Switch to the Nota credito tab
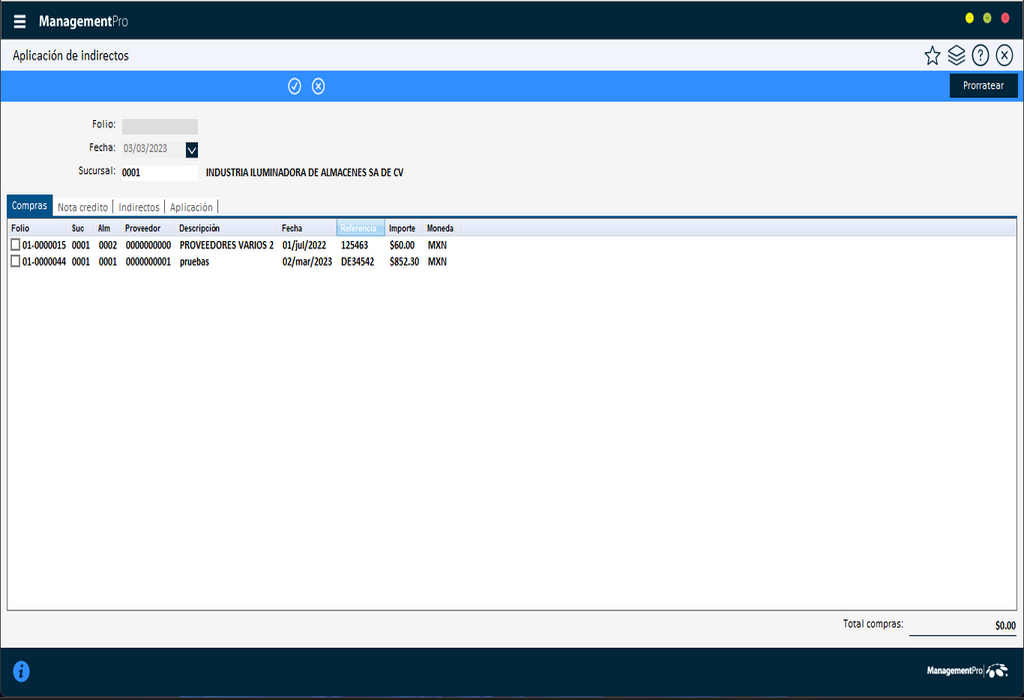Image resolution: width=1024 pixels, height=700 pixels. pos(83,207)
